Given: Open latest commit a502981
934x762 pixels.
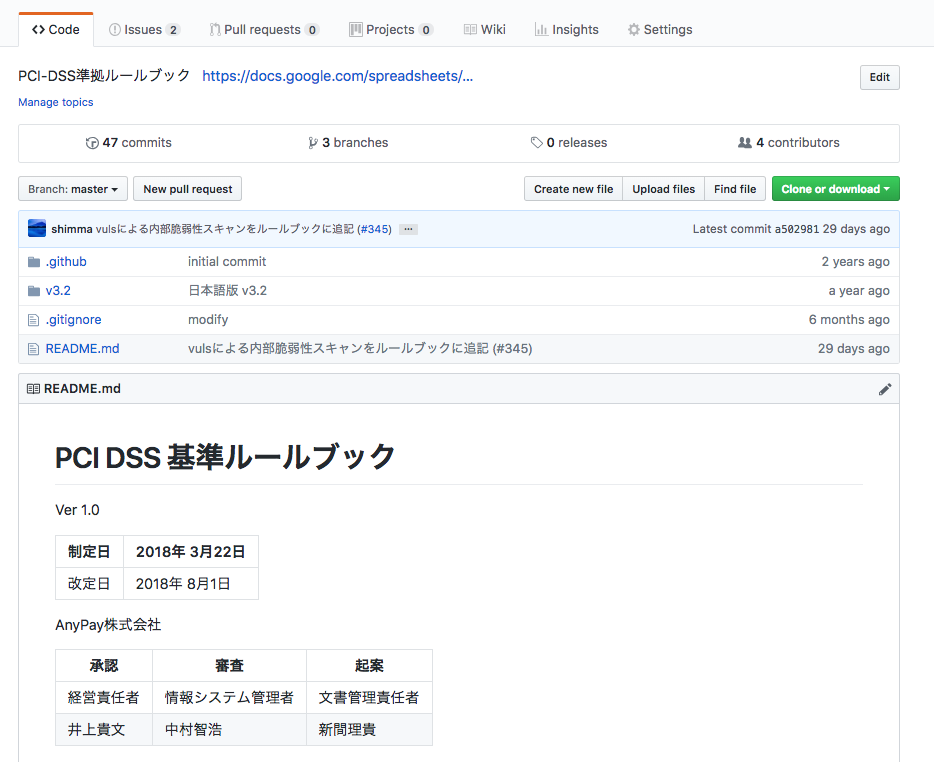Looking at the screenshot, I should pyautogui.click(x=796, y=229).
